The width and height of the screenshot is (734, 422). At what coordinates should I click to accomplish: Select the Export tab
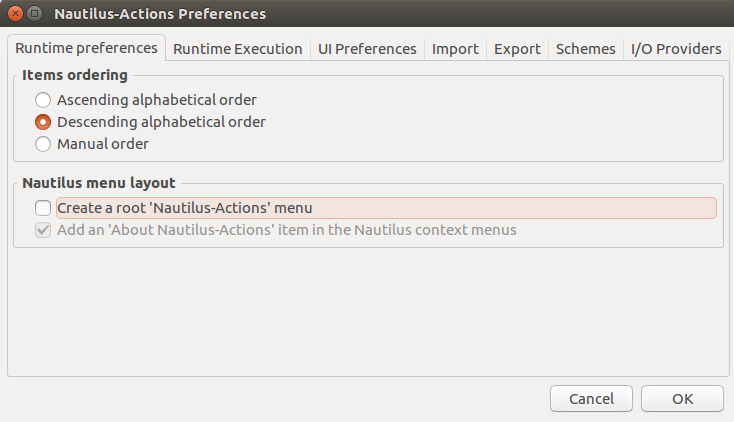[517, 49]
